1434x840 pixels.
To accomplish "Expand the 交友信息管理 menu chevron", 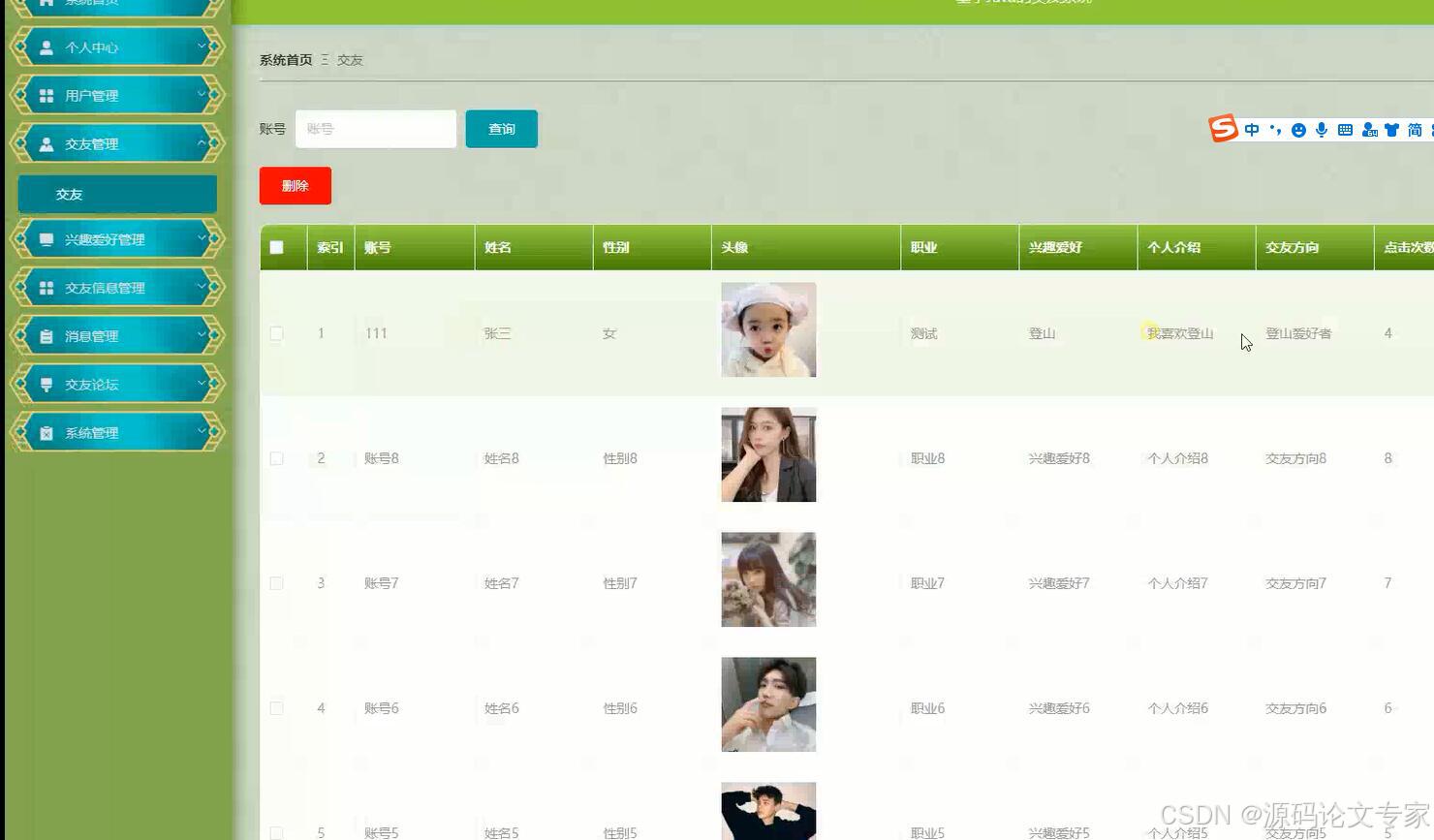I will point(202,286).
